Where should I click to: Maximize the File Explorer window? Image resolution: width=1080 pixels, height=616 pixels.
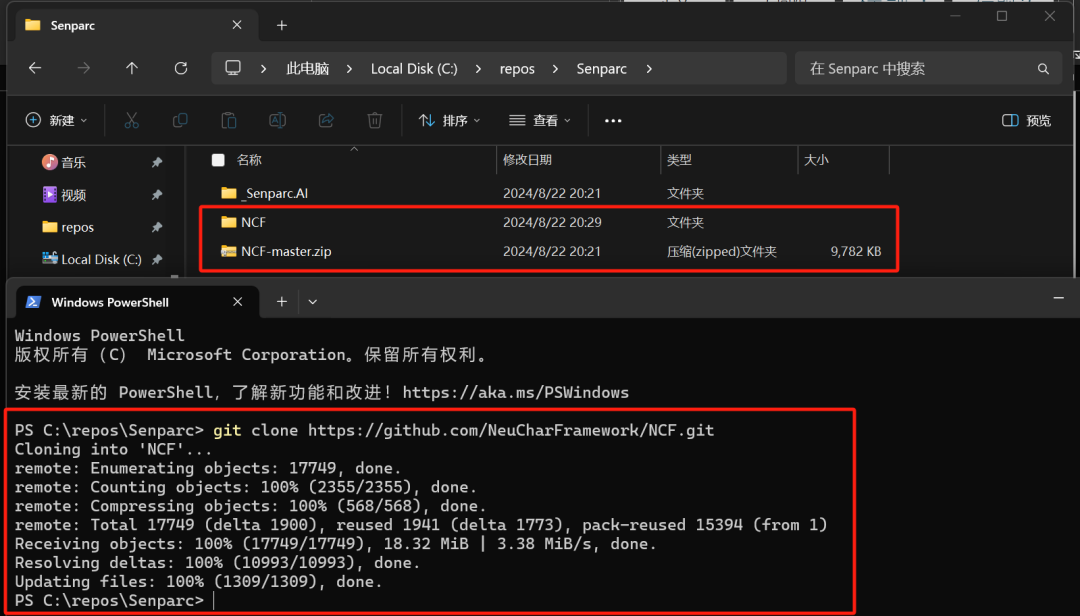[1002, 16]
